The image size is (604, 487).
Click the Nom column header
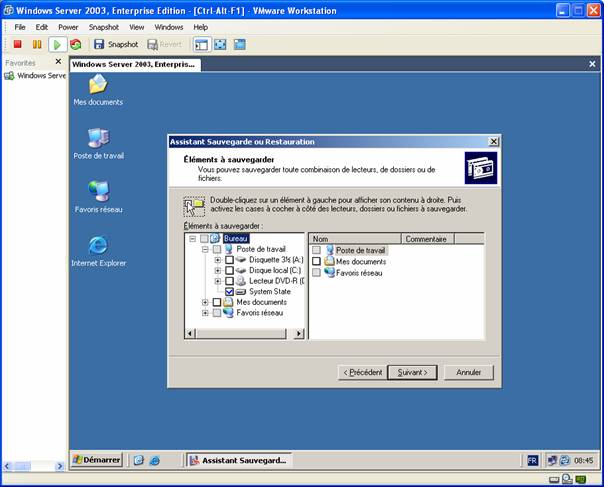(355, 239)
